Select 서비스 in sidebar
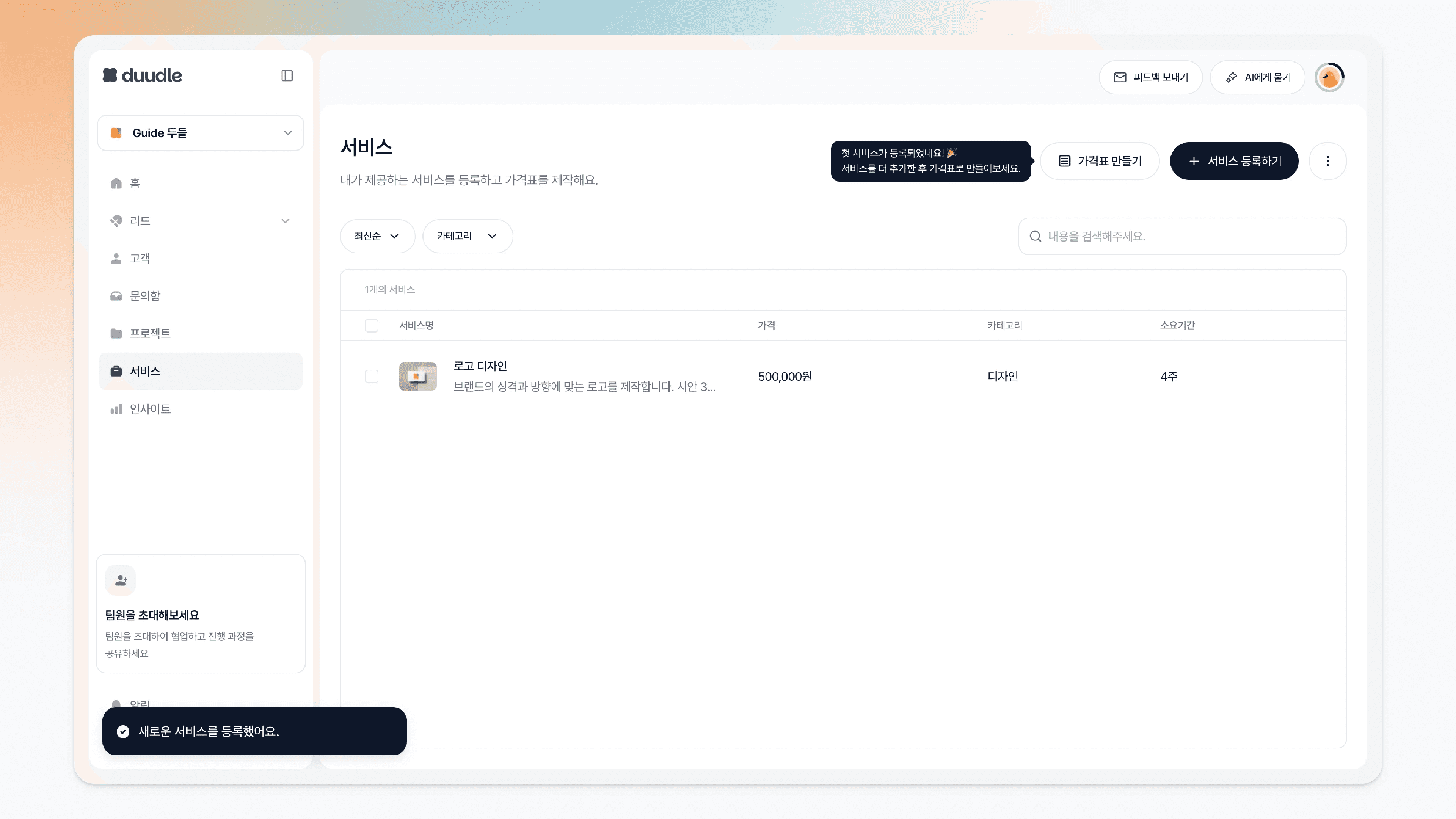This screenshot has height=819, width=1456. point(201,371)
